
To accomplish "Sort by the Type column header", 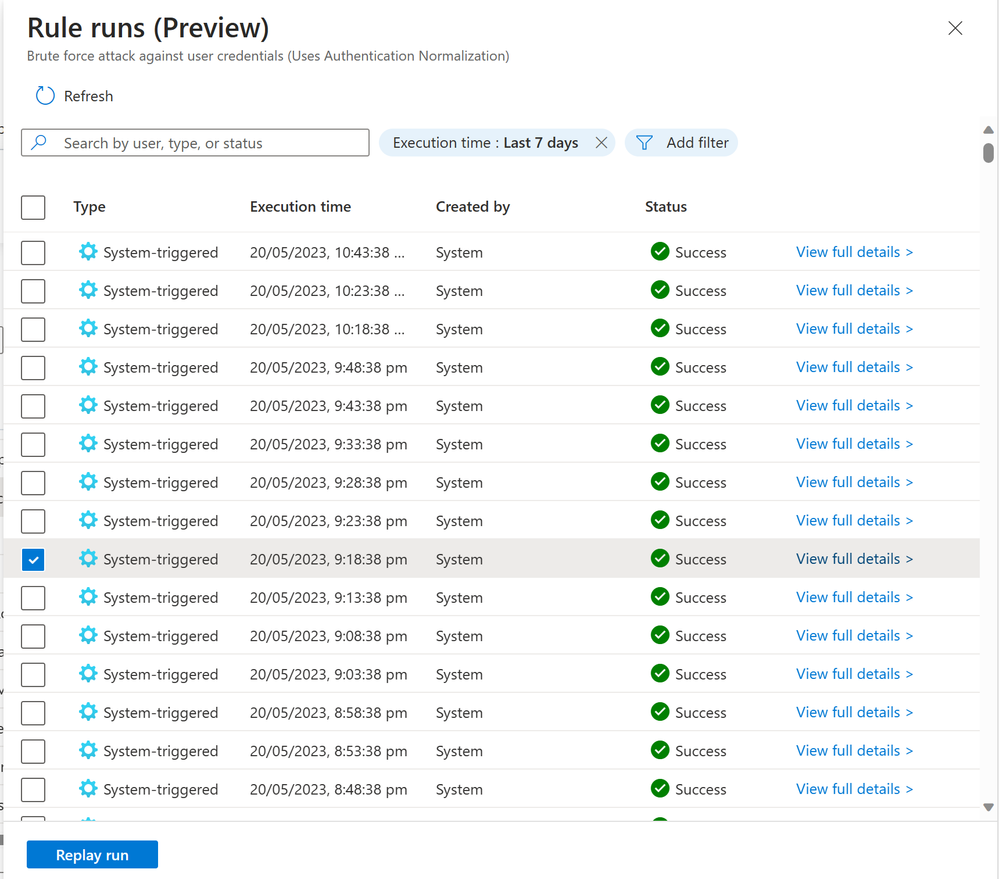I will 89,206.
